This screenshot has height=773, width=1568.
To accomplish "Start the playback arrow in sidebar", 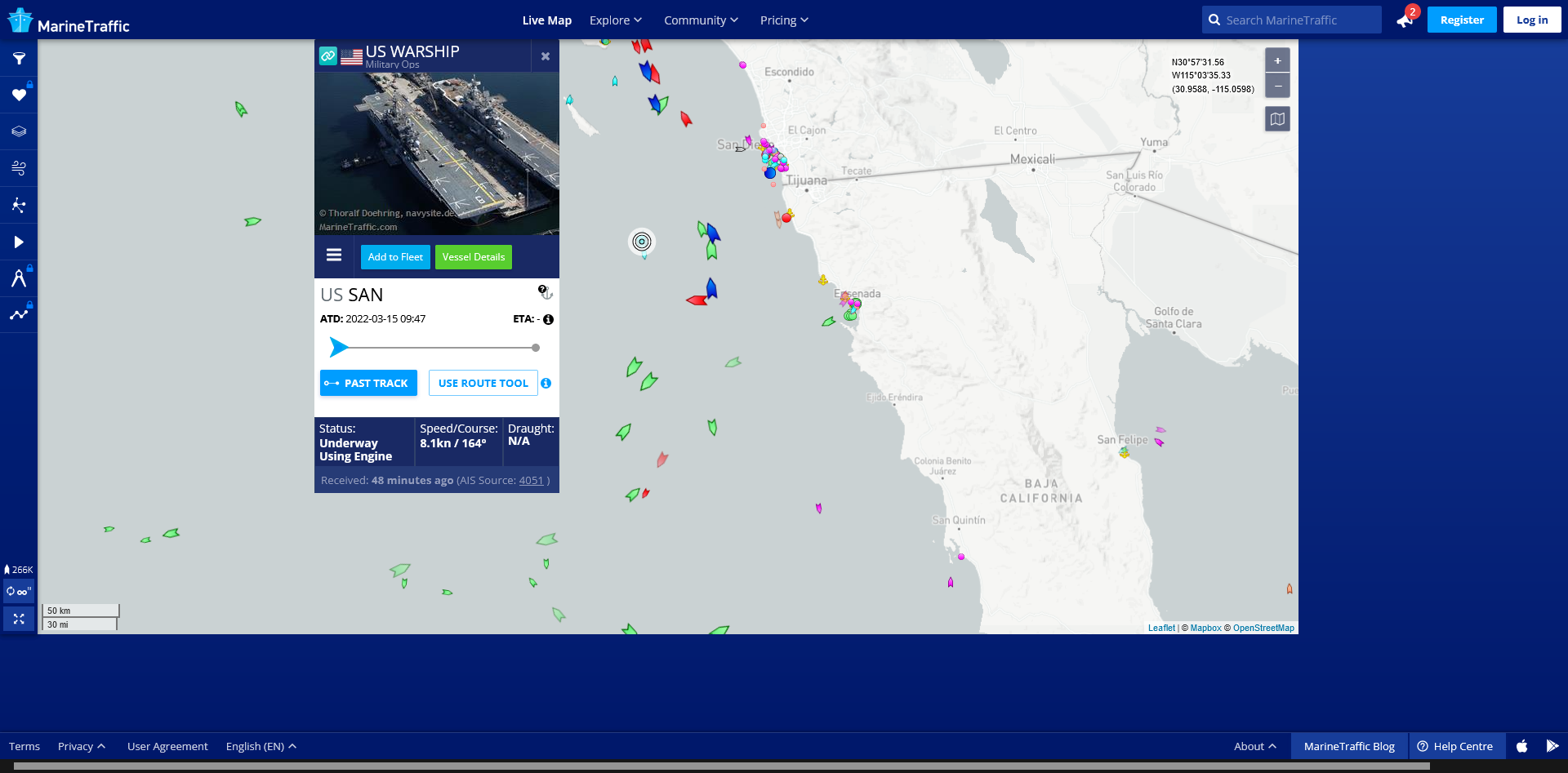I will (x=19, y=242).
